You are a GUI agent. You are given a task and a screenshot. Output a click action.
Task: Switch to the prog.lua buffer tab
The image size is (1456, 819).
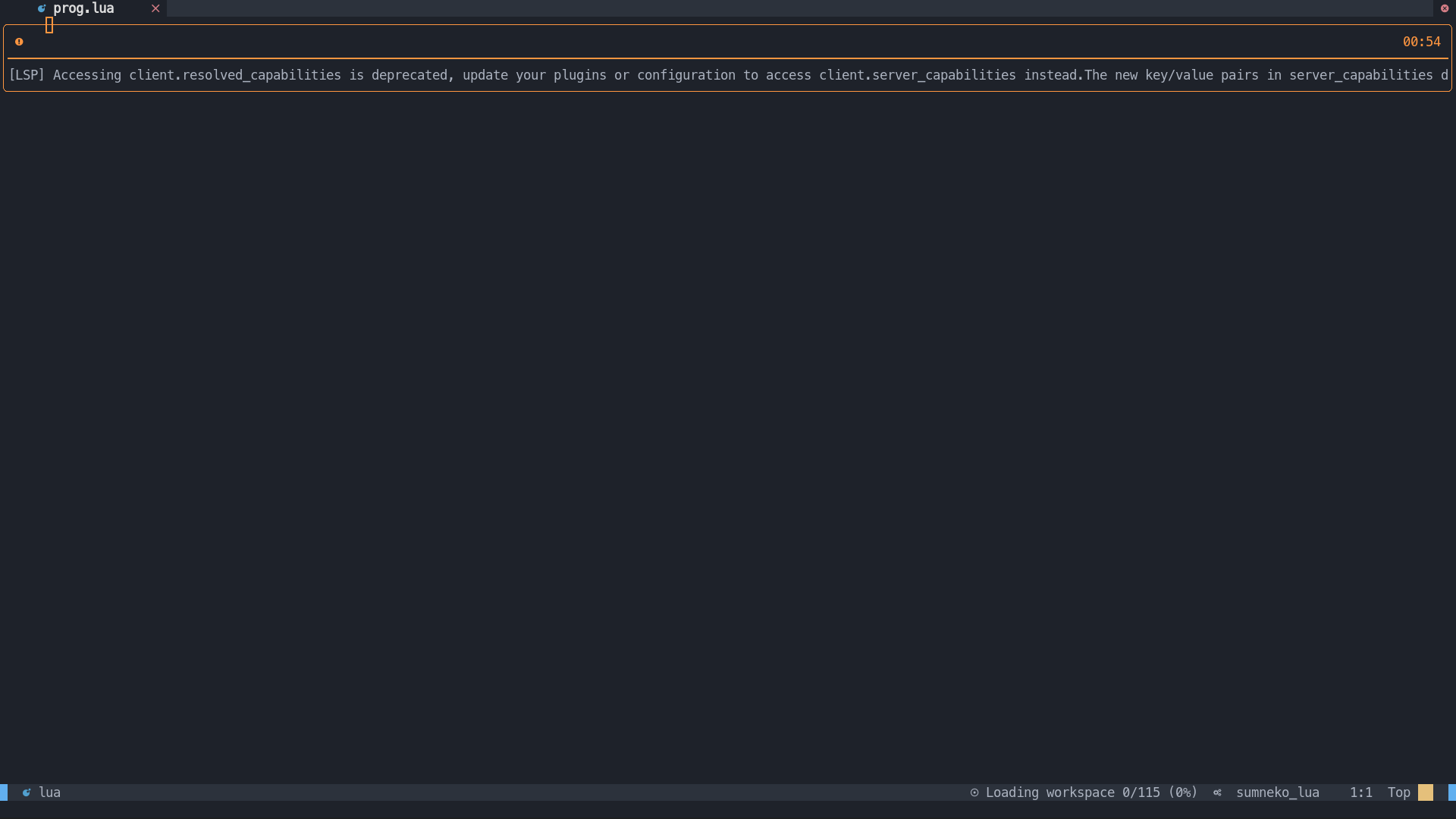83,8
